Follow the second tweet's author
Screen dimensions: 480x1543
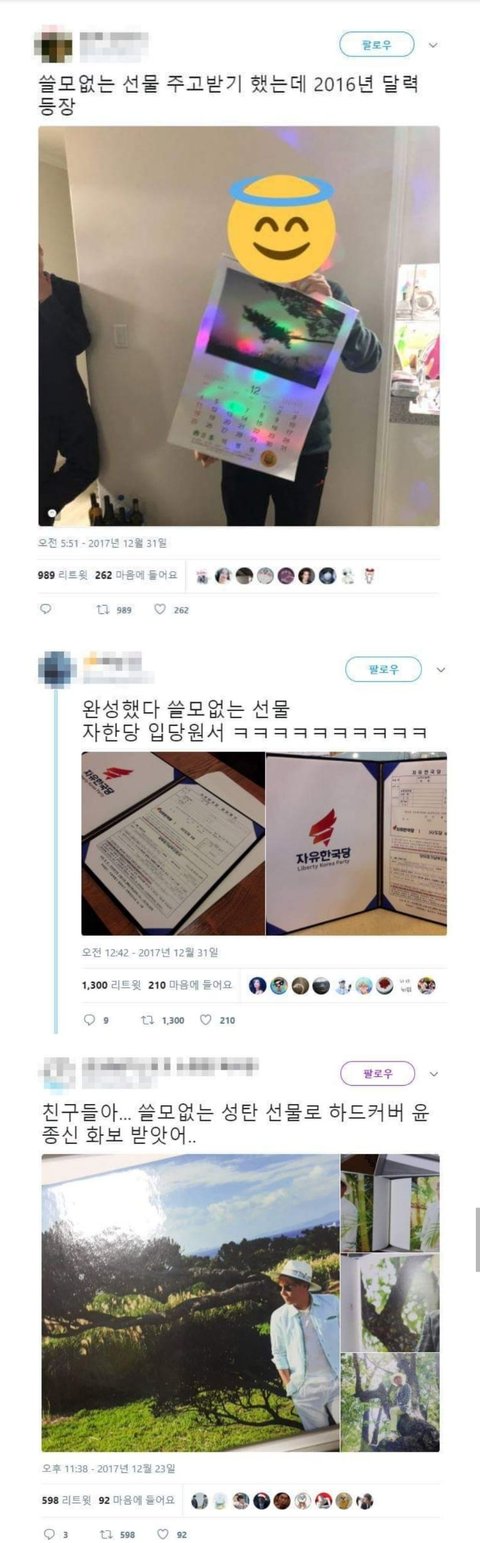[383, 669]
